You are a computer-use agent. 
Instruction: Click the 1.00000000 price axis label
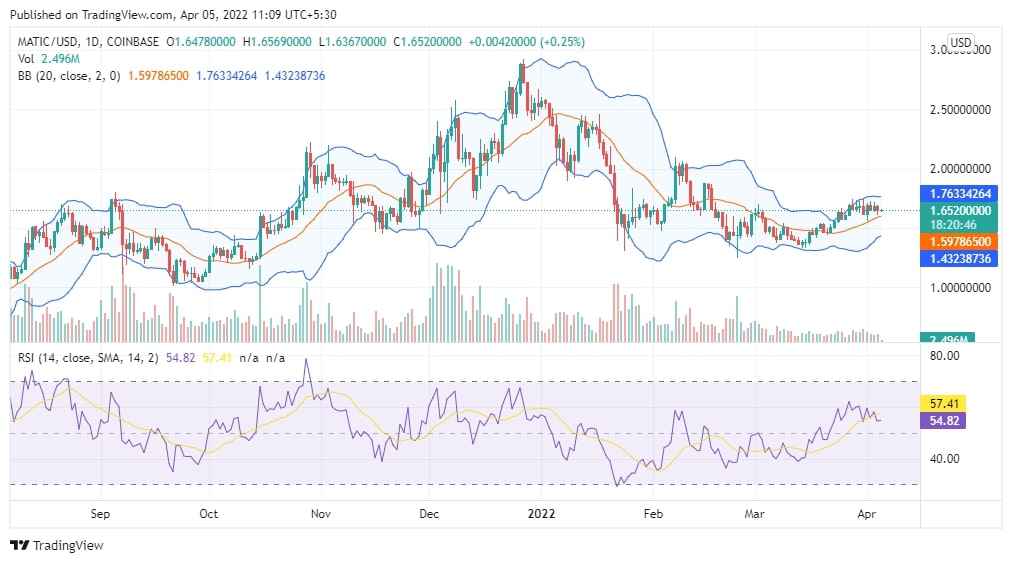tap(960, 288)
